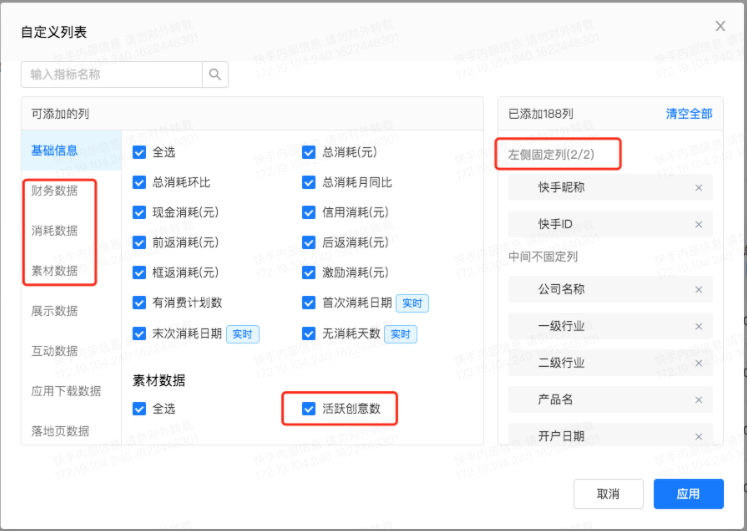Focus the 输入指标名称 search field
This screenshot has width=747, height=531.
(x=111, y=74)
